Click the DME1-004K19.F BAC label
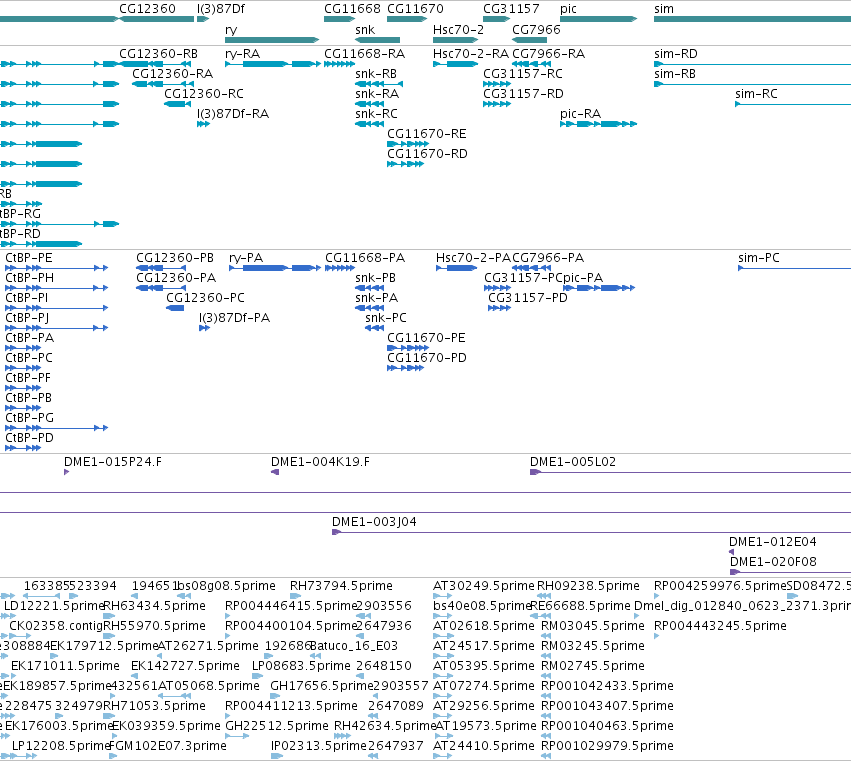 coord(320,462)
